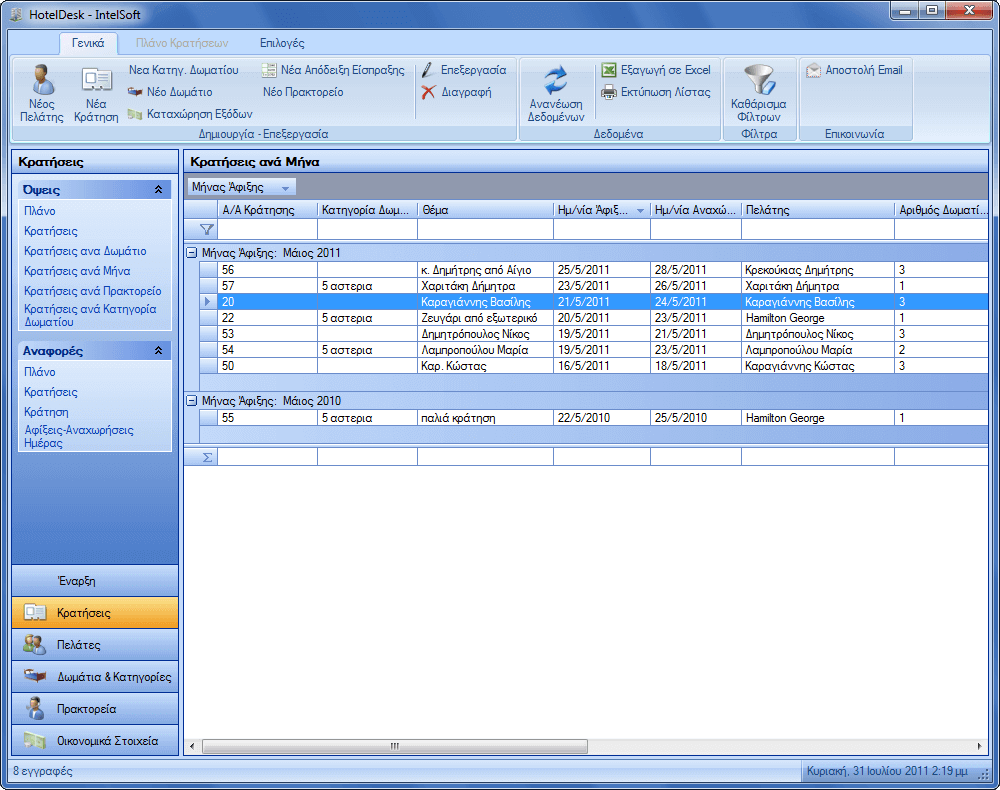Click the Νέος Πελάτης ribbon icon

(41, 80)
